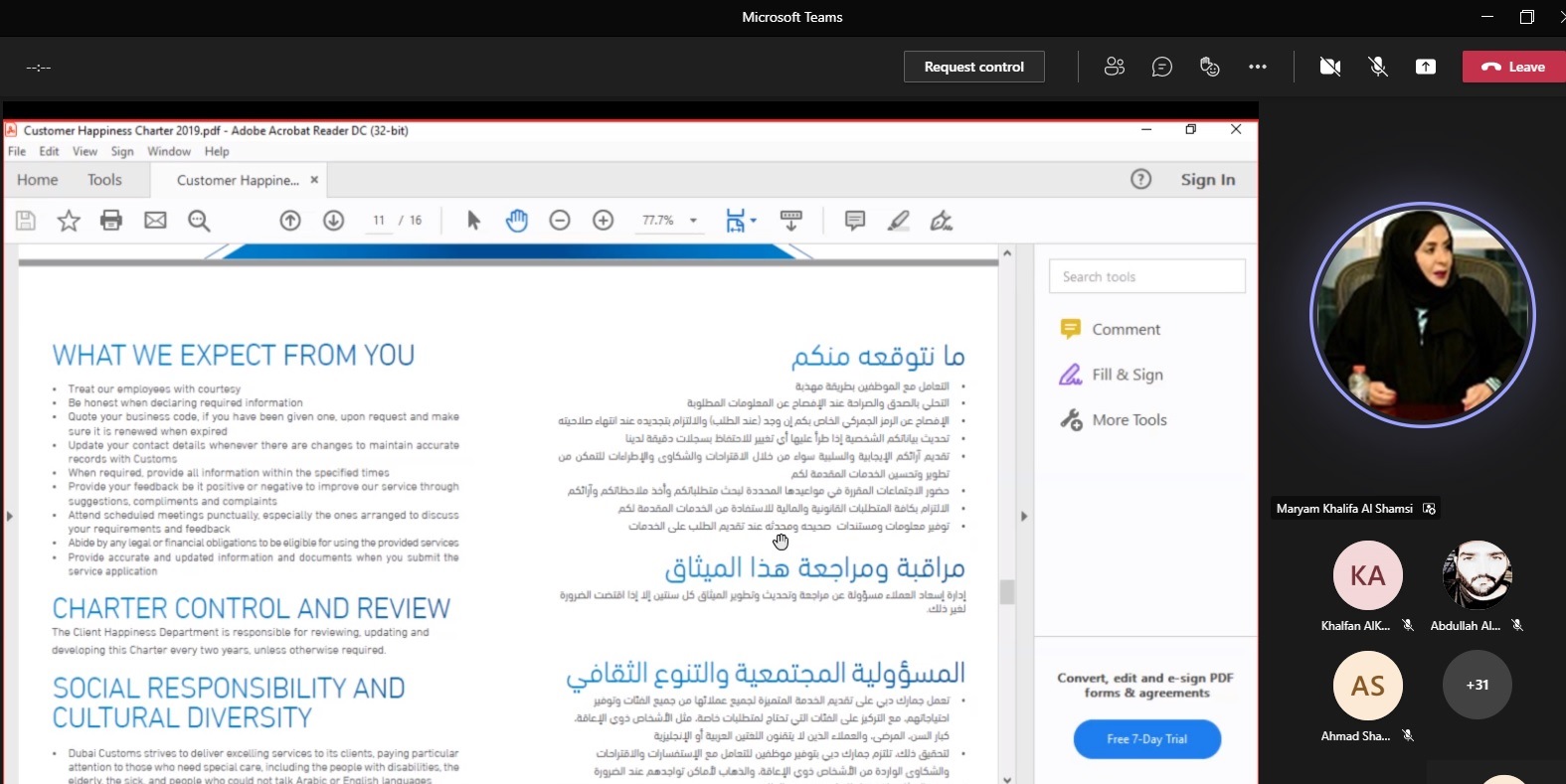The height and width of the screenshot is (784, 1566).
Task: Click the KA Khalfan participant avatar
Action: click(1367, 575)
